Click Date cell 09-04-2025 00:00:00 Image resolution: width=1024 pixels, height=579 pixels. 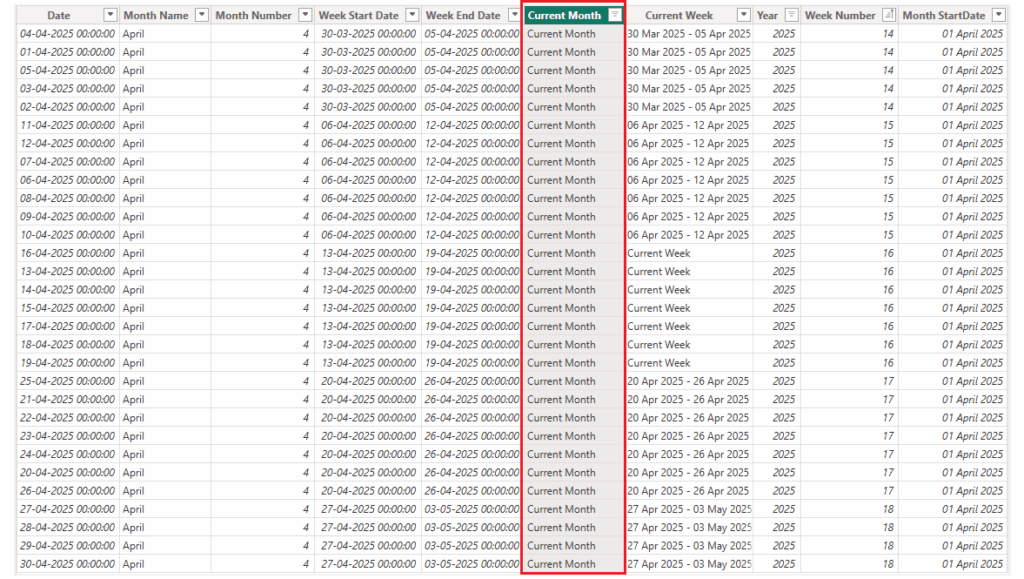(x=67, y=216)
